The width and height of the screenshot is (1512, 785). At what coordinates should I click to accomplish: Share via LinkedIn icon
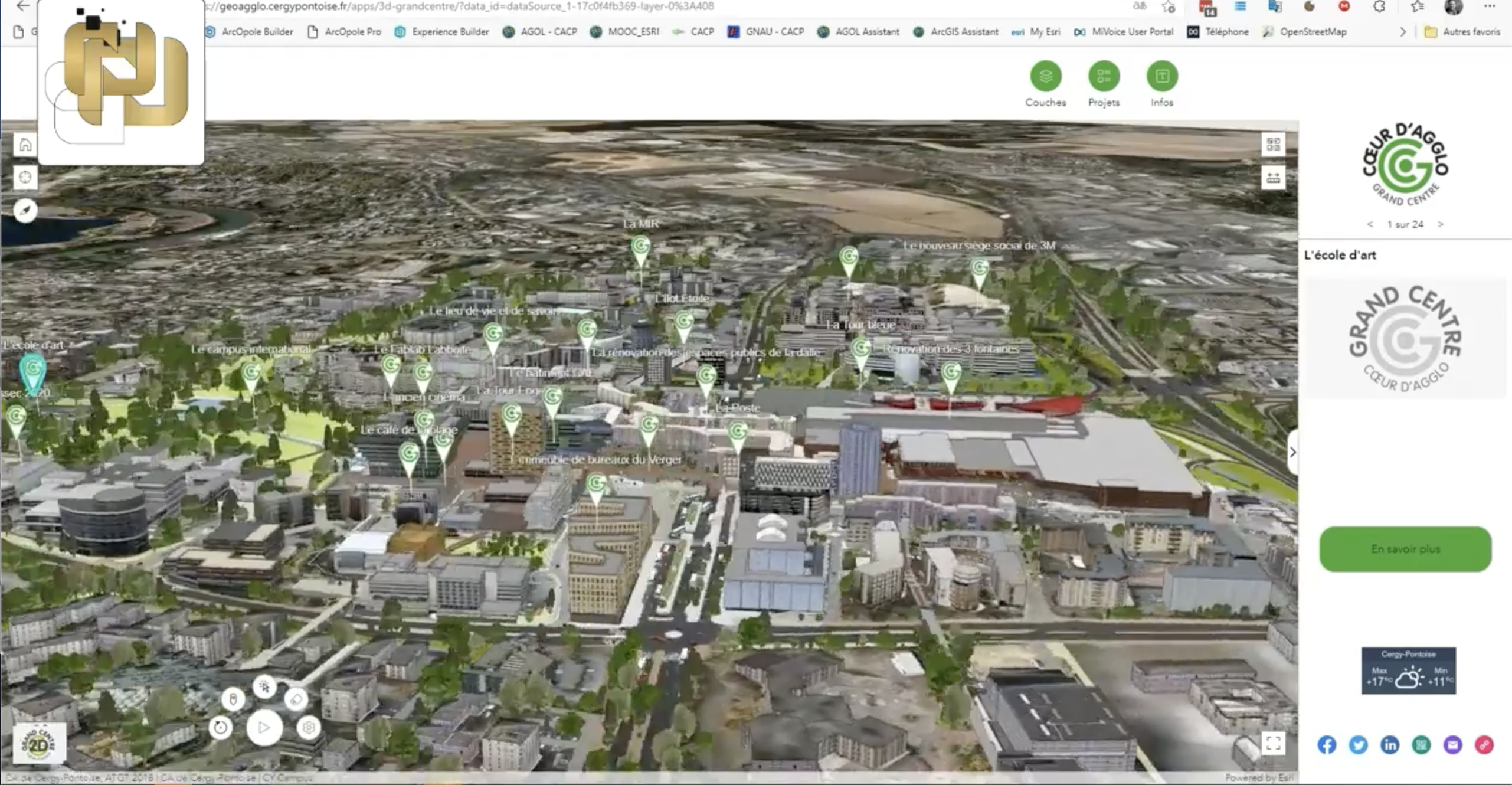(x=1389, y=745)
